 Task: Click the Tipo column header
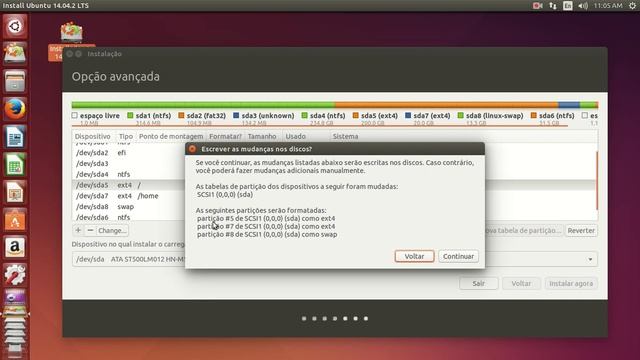point(126,136)
